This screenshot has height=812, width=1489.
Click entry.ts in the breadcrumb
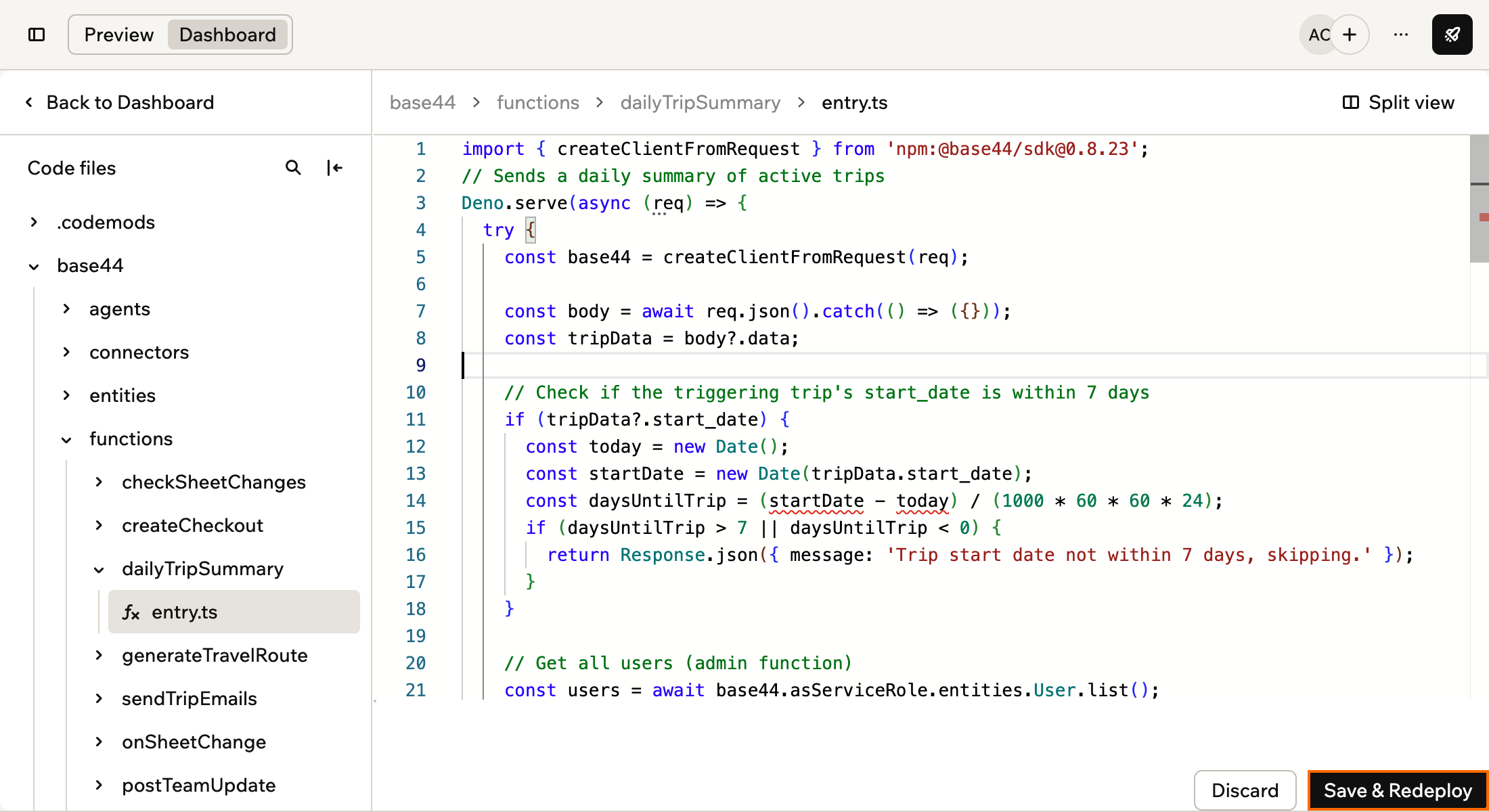854,102
